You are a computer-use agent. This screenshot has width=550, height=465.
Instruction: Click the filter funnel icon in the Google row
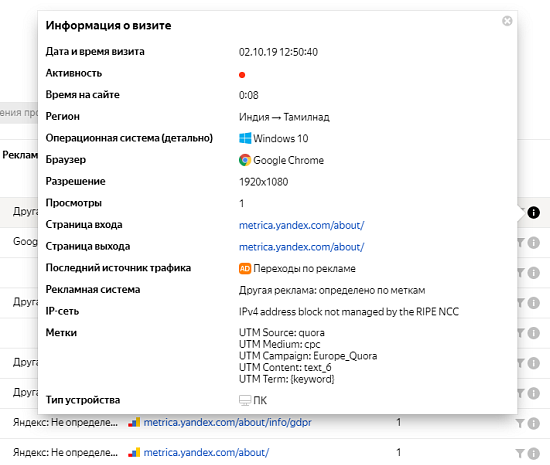pyautogui.click(x=521, y=242)
